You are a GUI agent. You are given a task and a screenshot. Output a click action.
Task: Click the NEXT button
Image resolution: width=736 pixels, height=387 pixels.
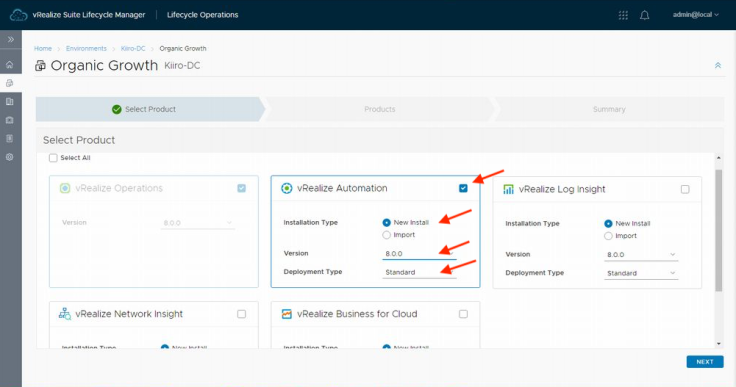[x=705, y=362]
